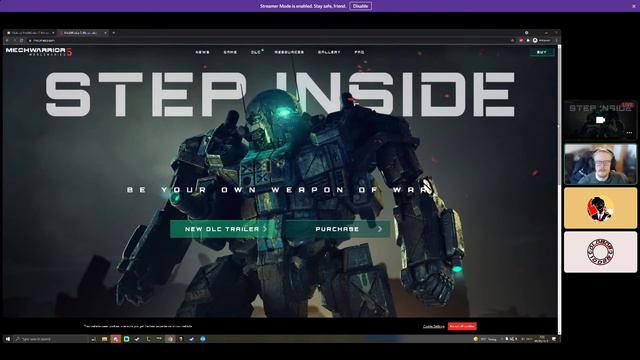The image size is (640, 360).
Task: Open a new browser tab
Action: pos(113,33)
